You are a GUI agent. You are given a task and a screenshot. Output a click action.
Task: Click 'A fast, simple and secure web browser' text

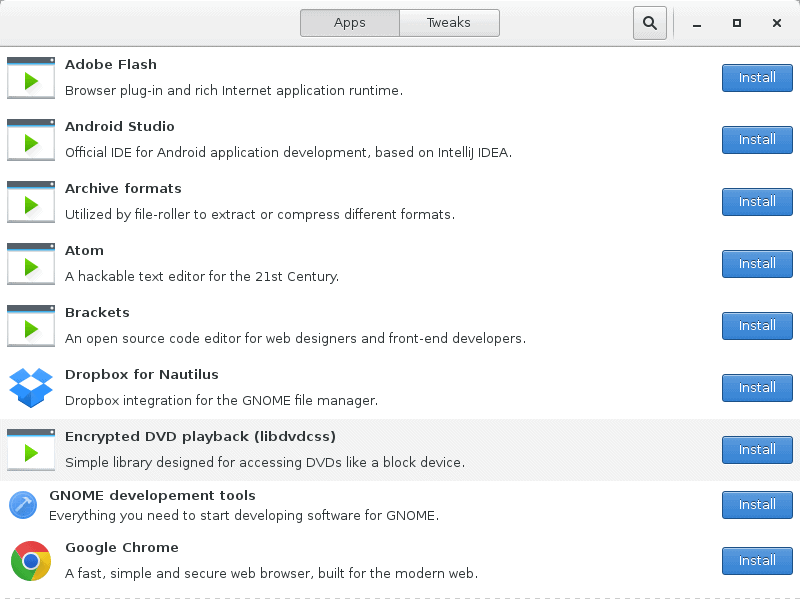(x=271, y=573)
